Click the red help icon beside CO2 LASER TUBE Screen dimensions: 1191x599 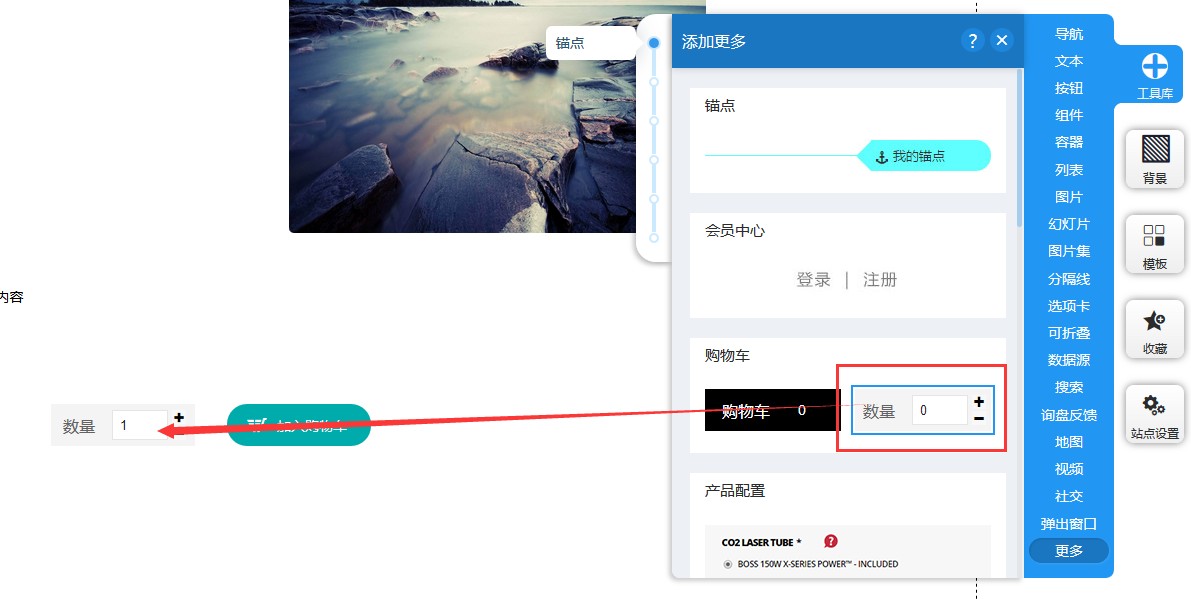click(831, 541)
